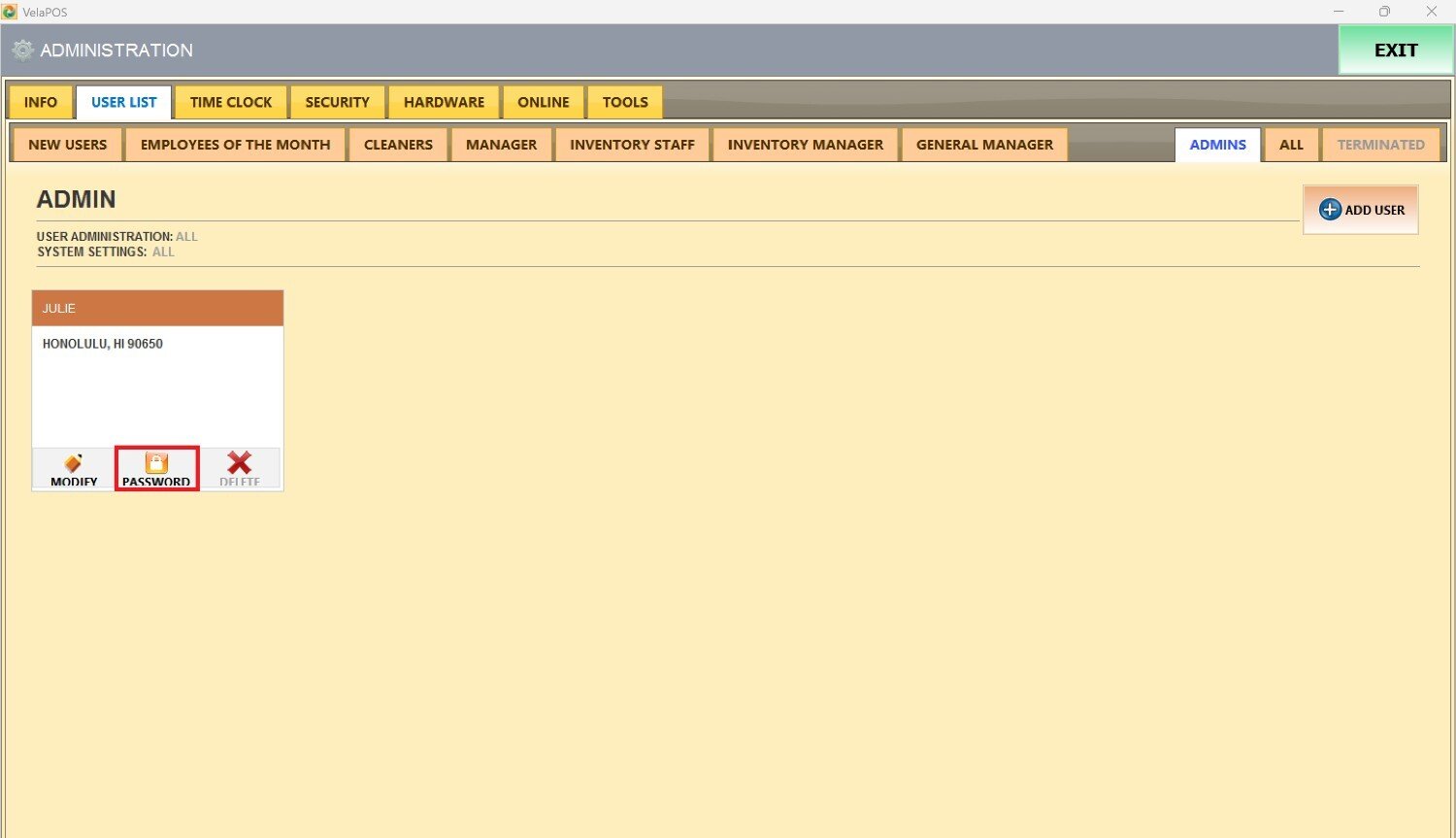Select the CLEANERS user group
1456x838 pixels.
tap(398, 145)
